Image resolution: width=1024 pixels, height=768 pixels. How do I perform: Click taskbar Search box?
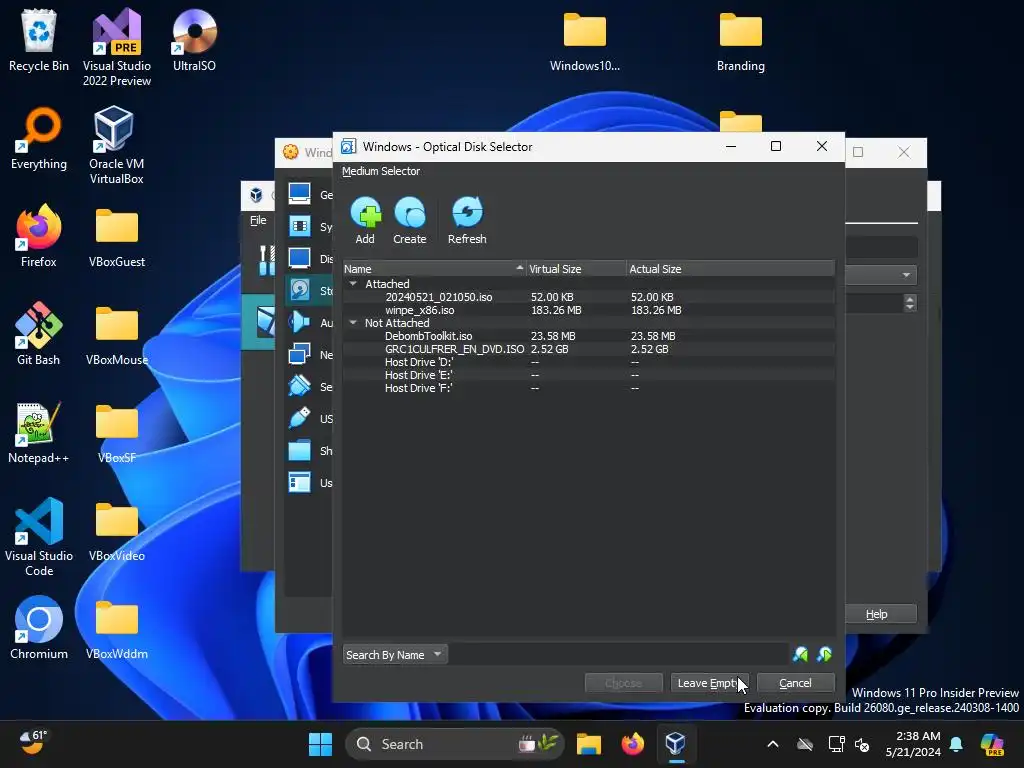455,744
